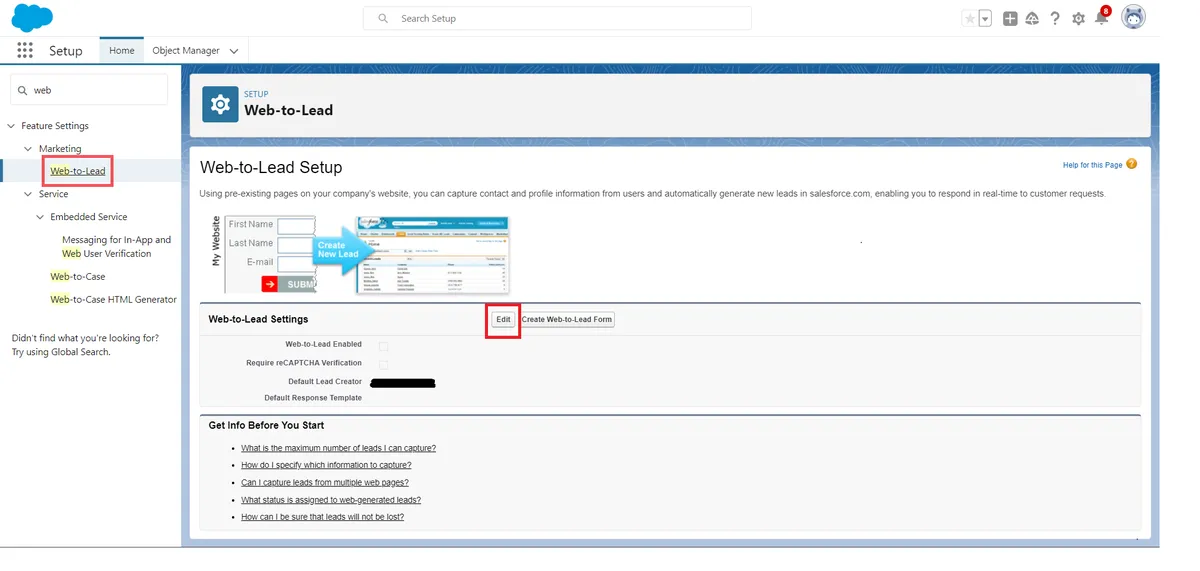1200x571 pixels.
Task: Switch to the Home tab
Action: tap(121, 51)
